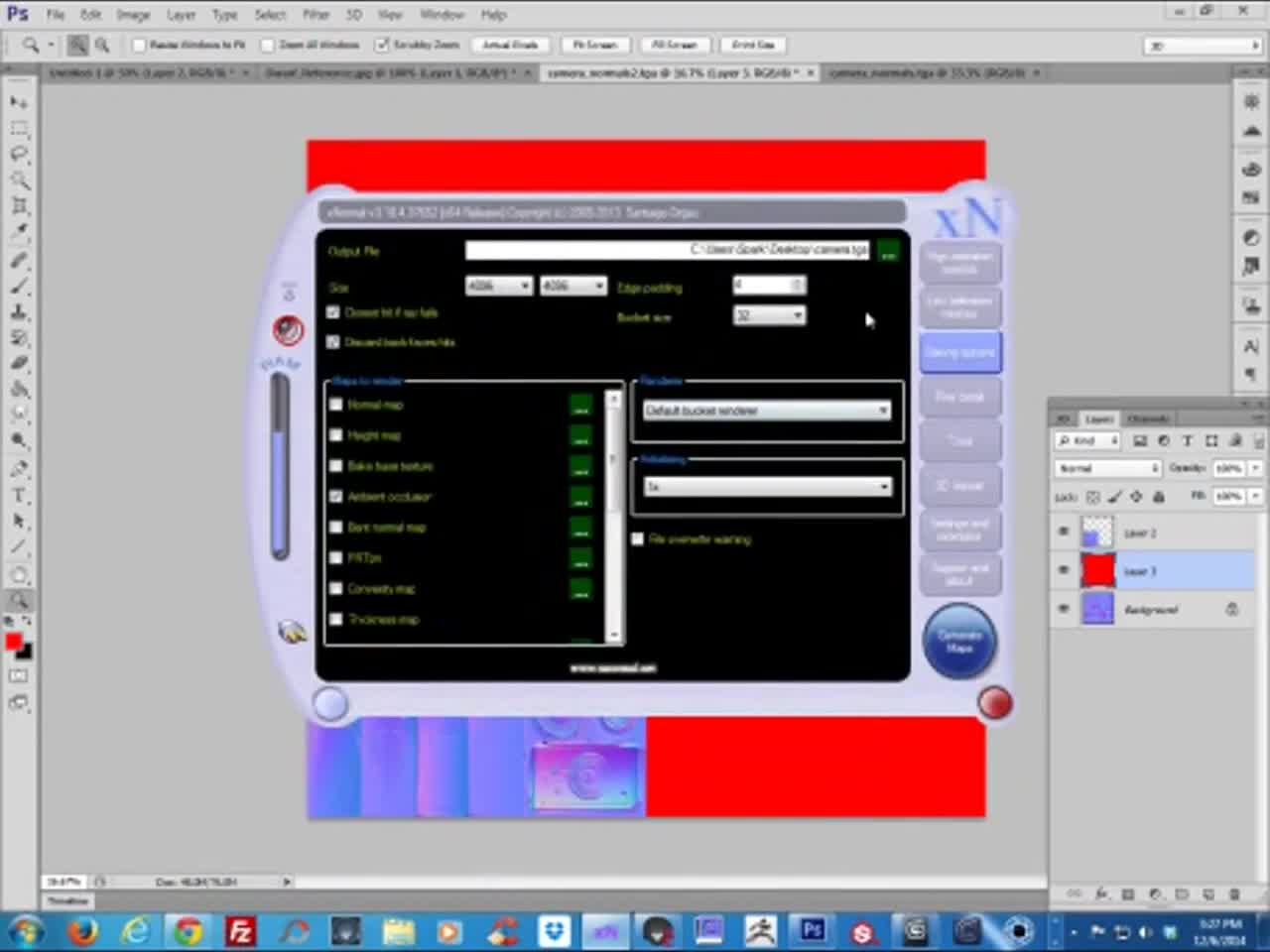Viewport: 1270px width, 952px height.
Task: Click the Generate Maps button
Action: [x=958, y=641]
